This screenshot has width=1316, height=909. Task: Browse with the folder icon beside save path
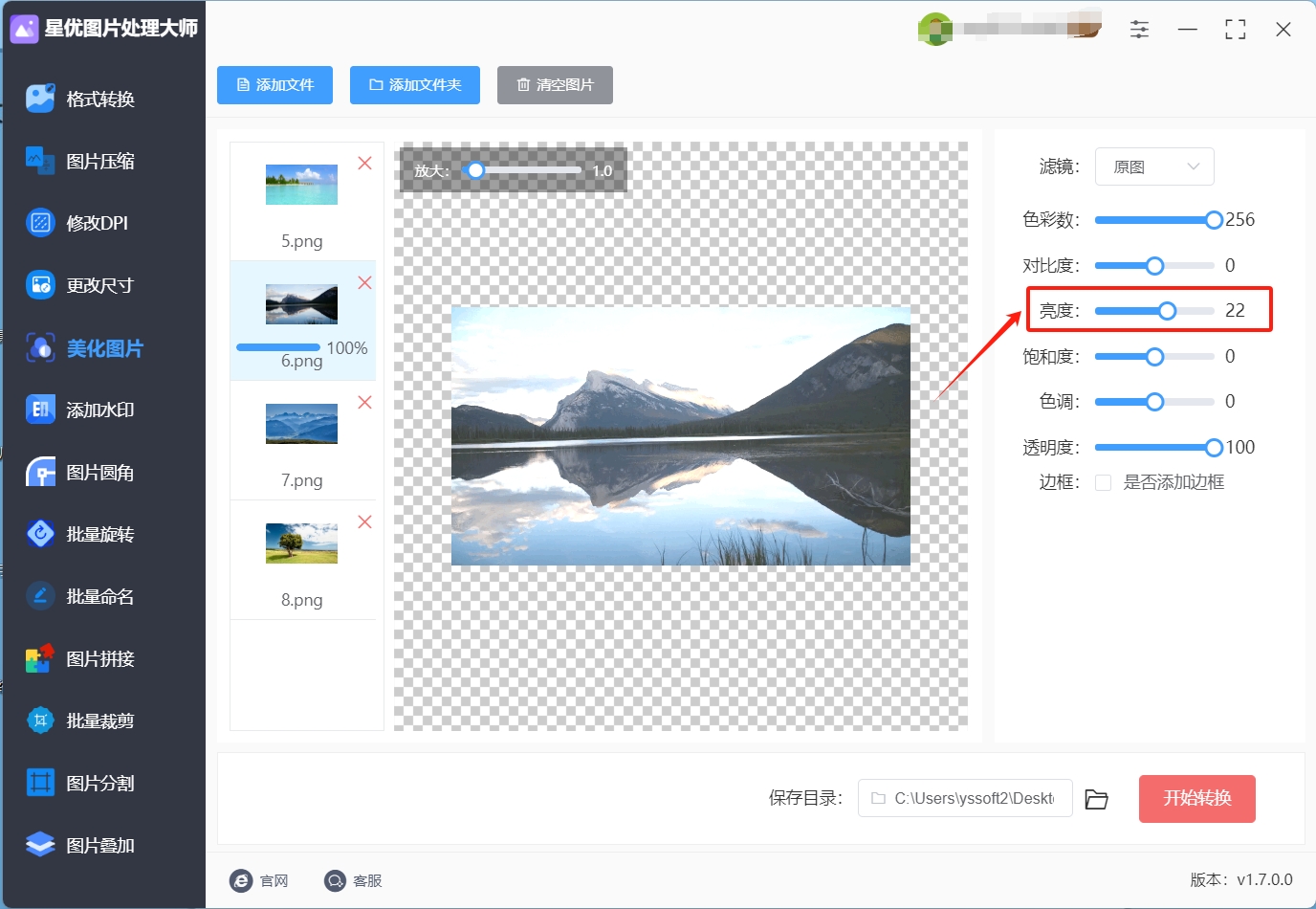1096,799
